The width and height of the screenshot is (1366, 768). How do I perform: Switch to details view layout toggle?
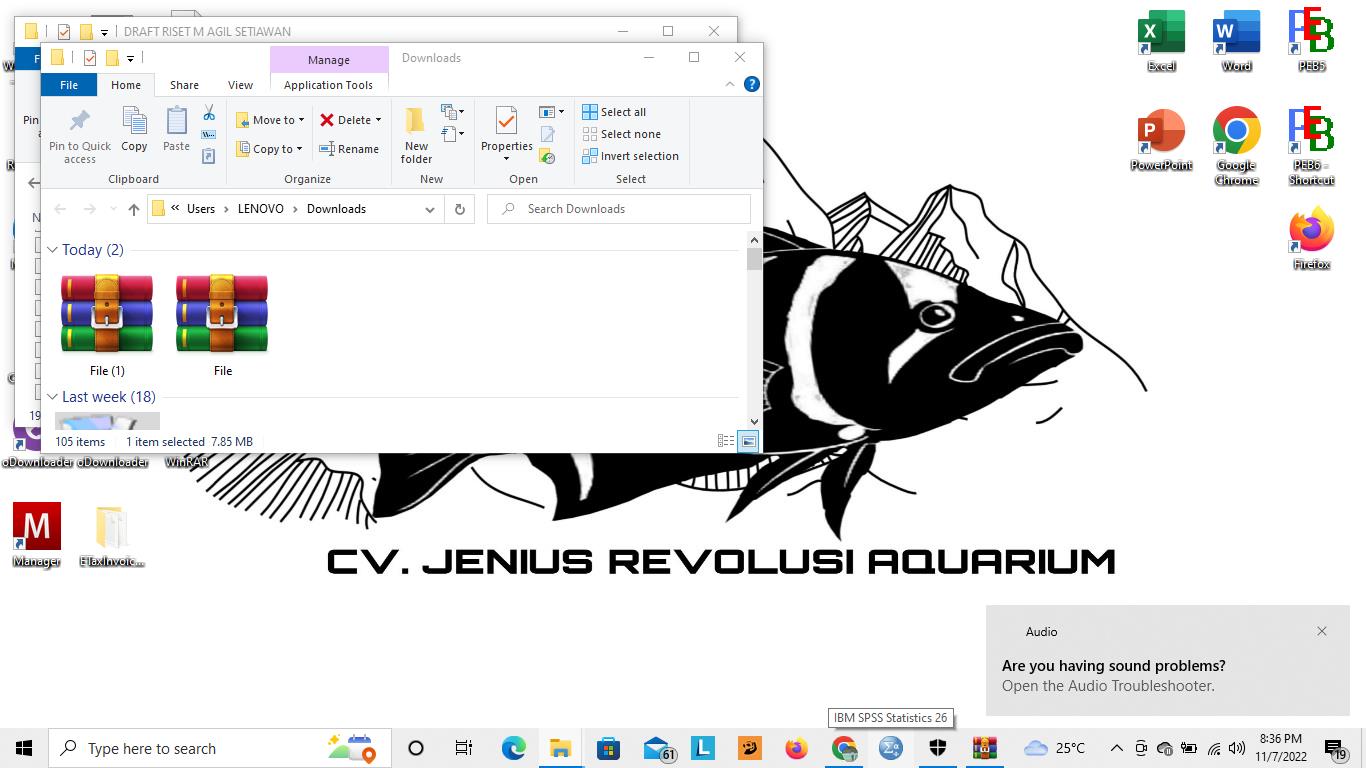pyautogui.click(x=726, y=441)
